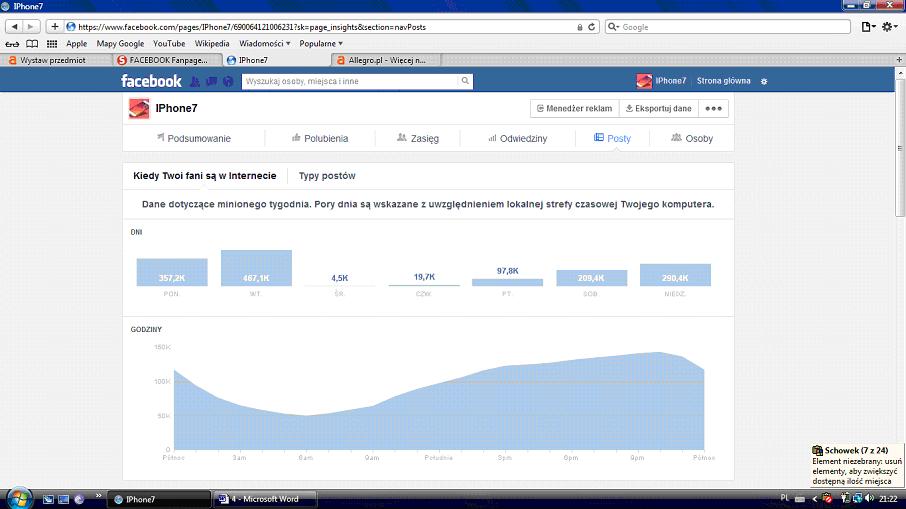Open Top Sites grid icon
The image size is (906, 509).
52,44
